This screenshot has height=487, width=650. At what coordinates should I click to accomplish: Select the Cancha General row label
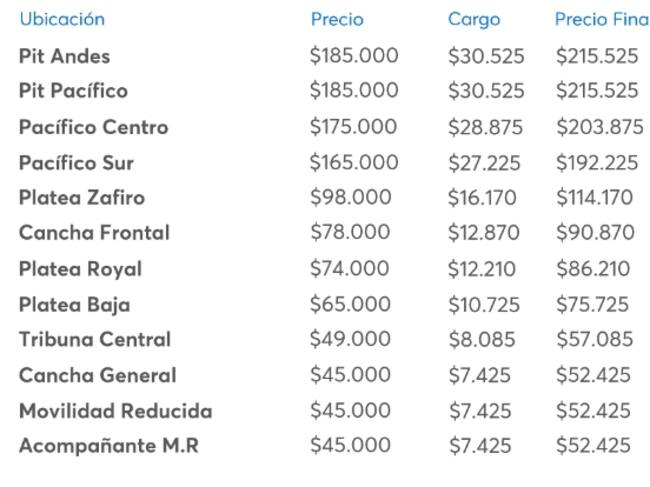coord(97,375)
